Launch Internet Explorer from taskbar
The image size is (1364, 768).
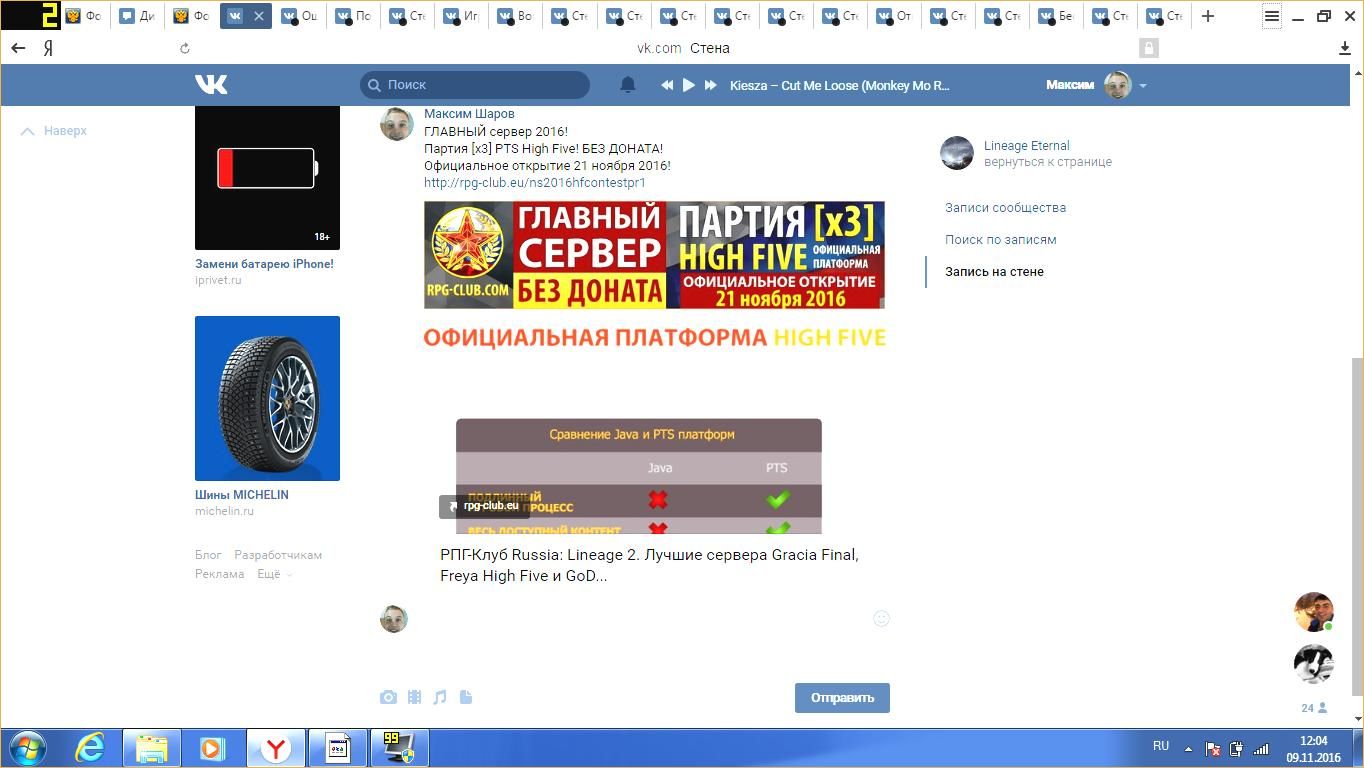[x=90, y=748]
